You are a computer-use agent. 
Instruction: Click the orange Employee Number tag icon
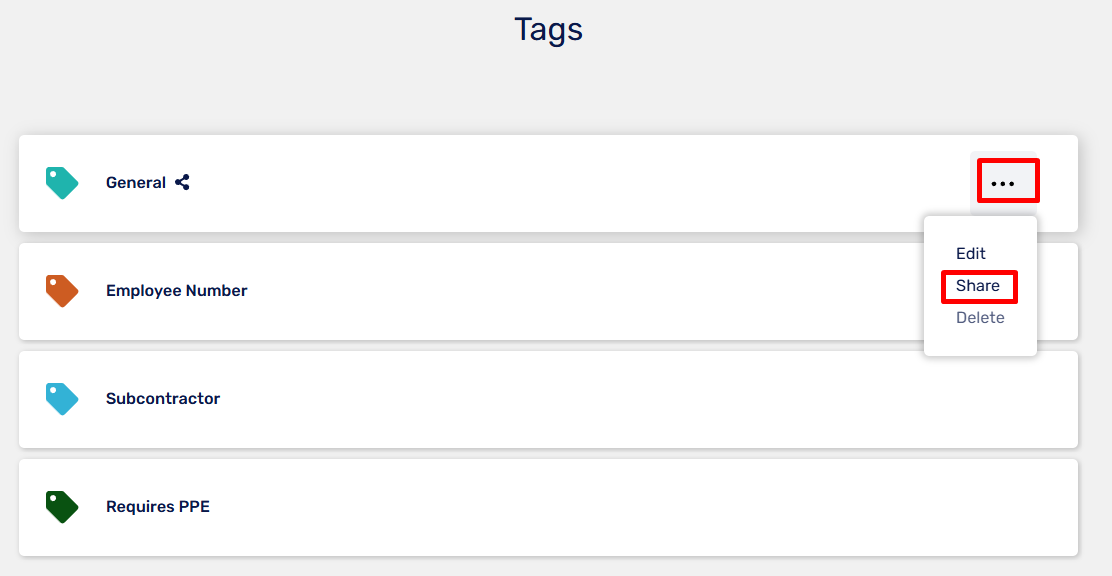tap(62, 291)
